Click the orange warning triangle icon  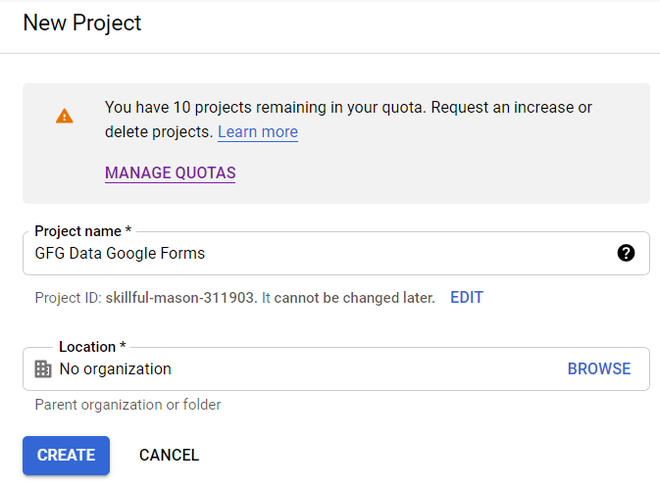coord(64,116)
